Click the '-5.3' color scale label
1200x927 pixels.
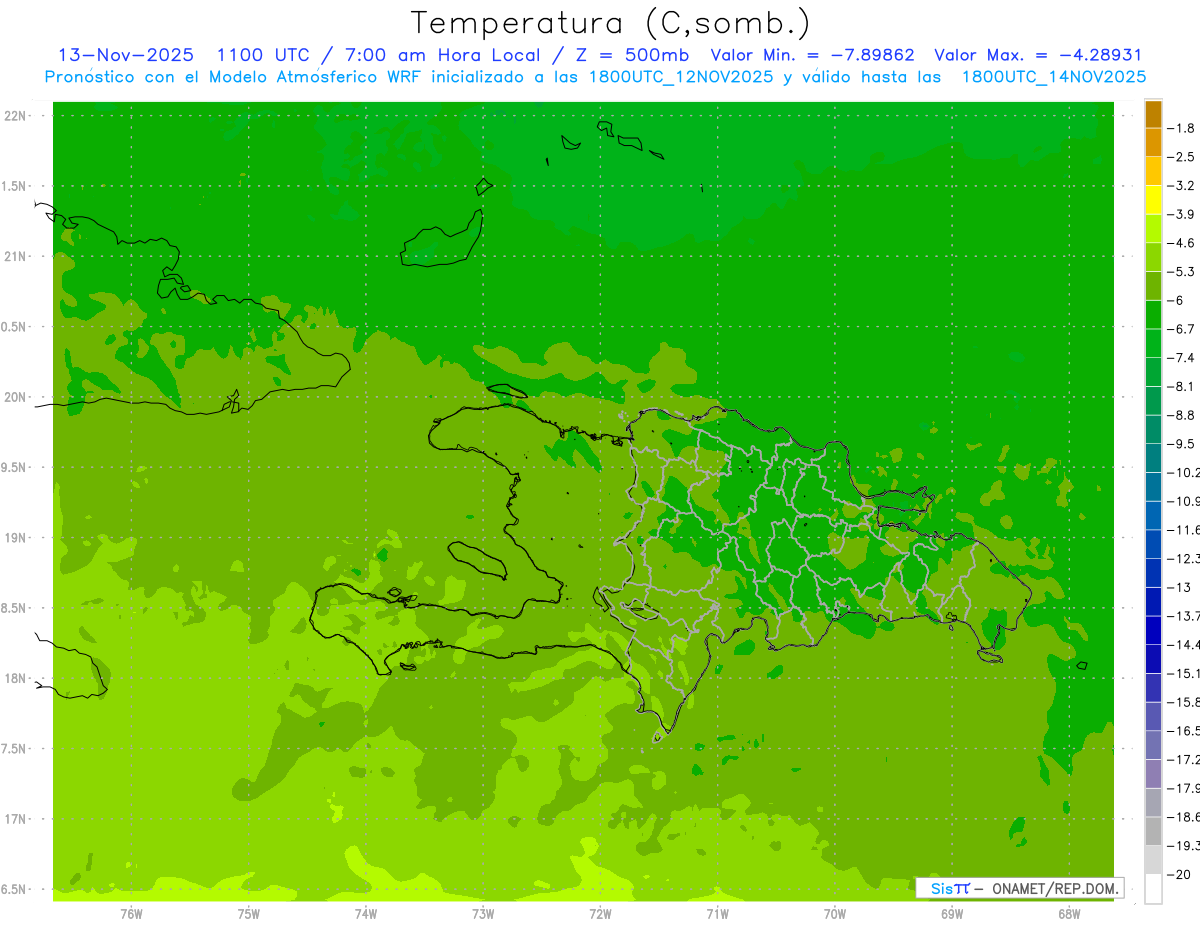coord(1180,272)
